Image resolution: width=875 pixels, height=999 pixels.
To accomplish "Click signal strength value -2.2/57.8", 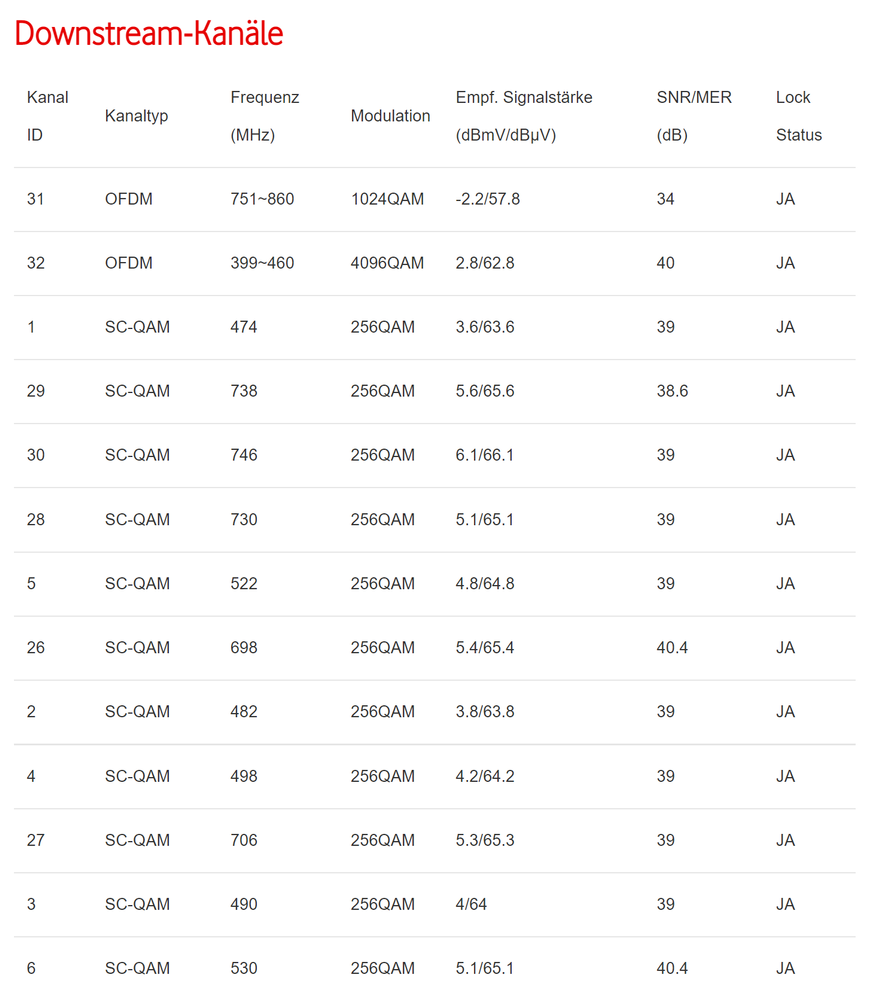I will pyautogui.click(x=488, y=199).
